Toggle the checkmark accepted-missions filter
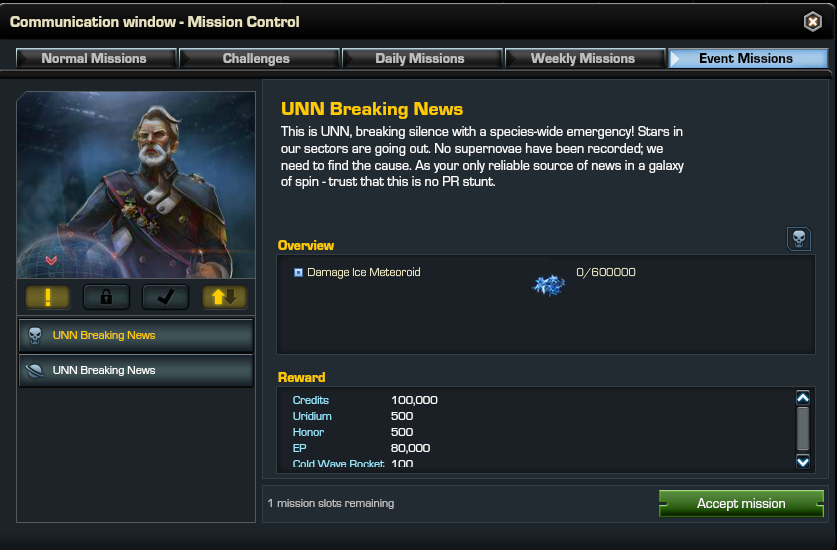The width and height of the screenshot is (837, 550). coord(165,297)
